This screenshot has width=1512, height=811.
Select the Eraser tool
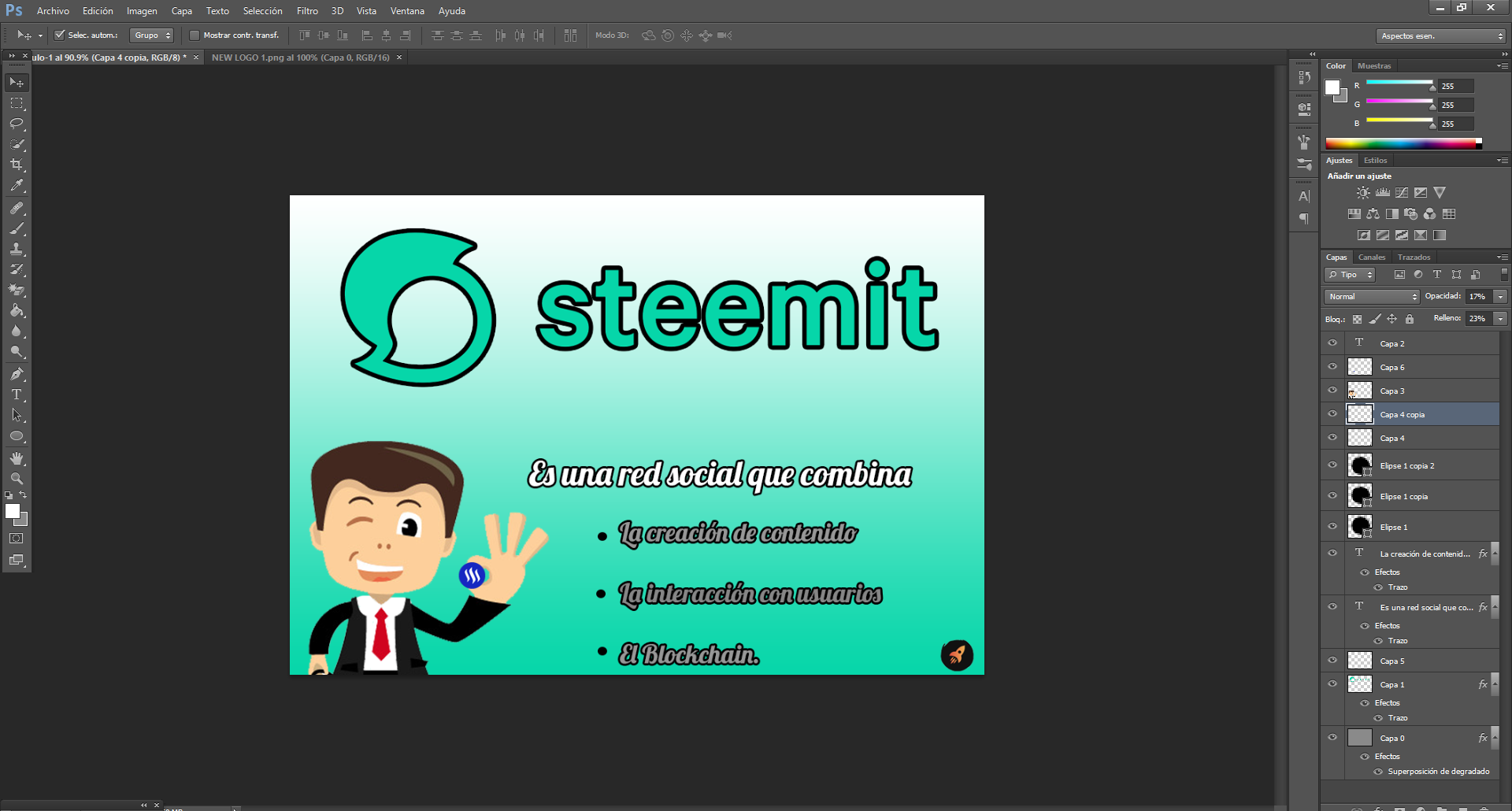tap(17, 290)
